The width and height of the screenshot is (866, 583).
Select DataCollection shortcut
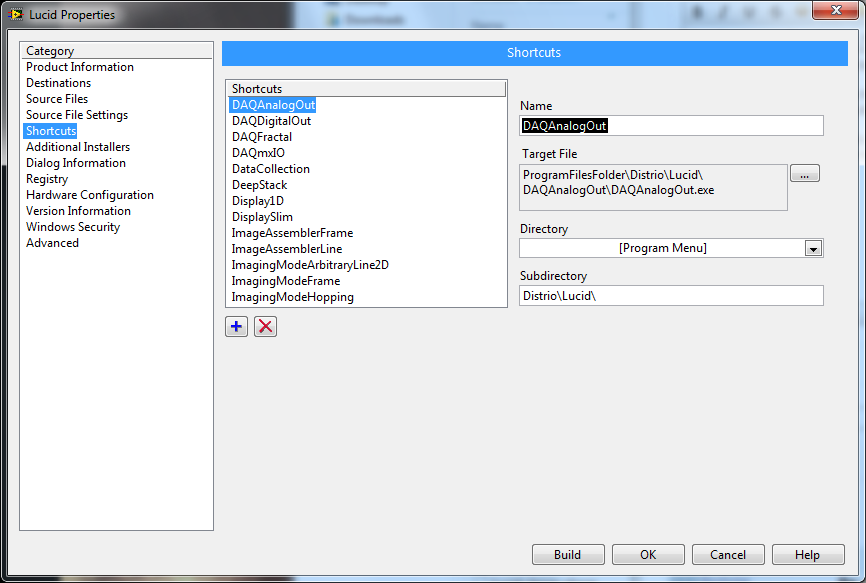pos(271,169)
